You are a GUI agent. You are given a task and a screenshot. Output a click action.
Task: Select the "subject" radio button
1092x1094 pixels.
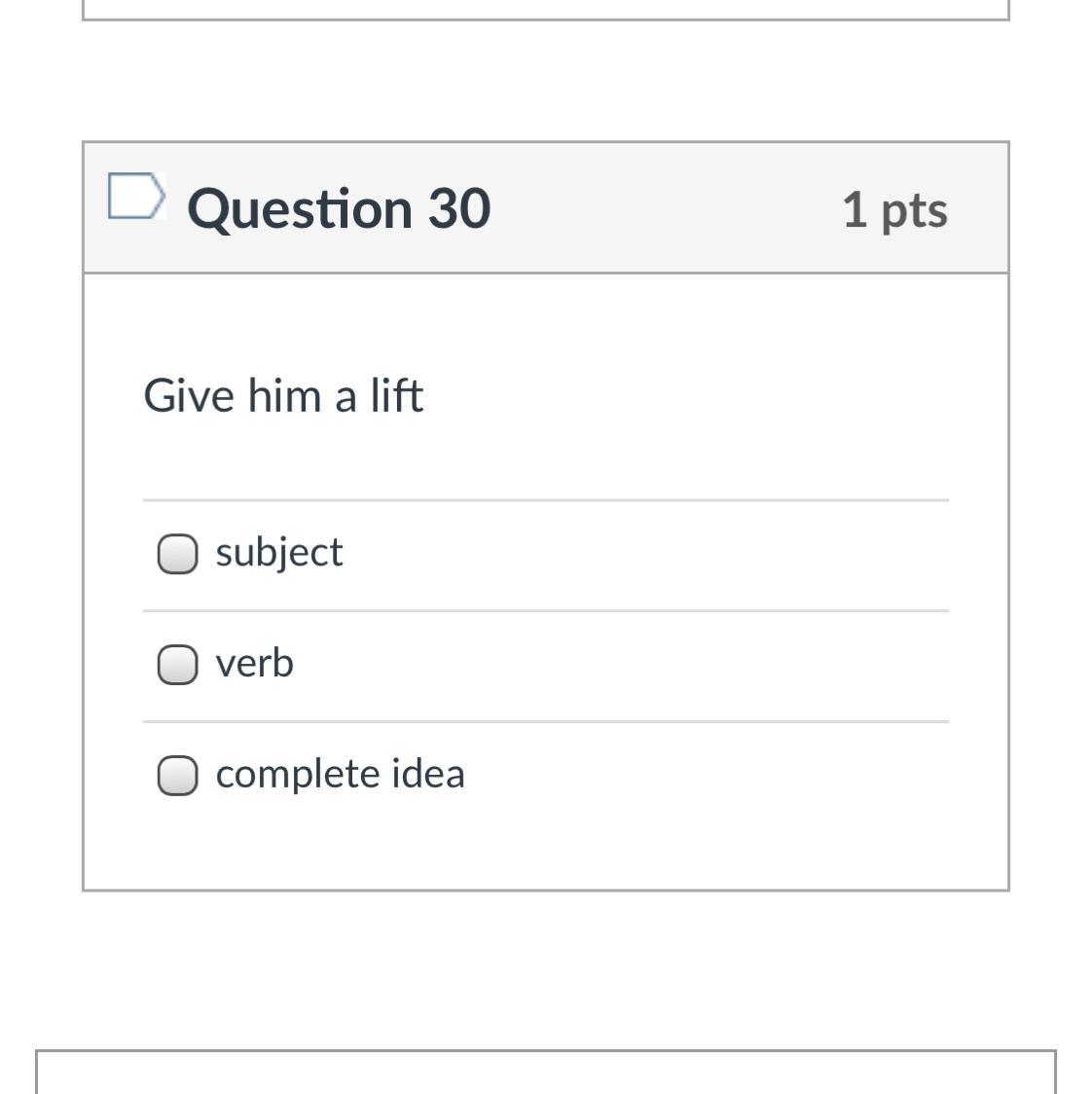click(x=177, y=554)
